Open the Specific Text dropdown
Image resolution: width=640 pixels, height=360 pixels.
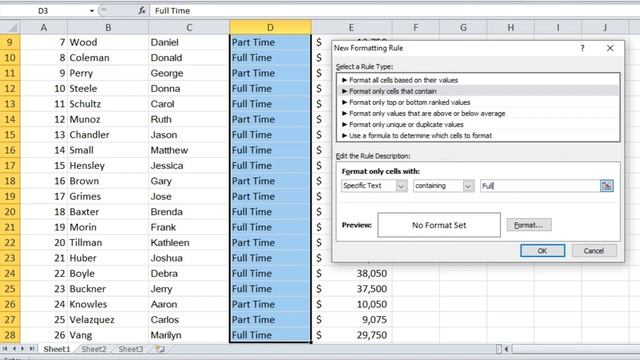[x=401, y=186]
